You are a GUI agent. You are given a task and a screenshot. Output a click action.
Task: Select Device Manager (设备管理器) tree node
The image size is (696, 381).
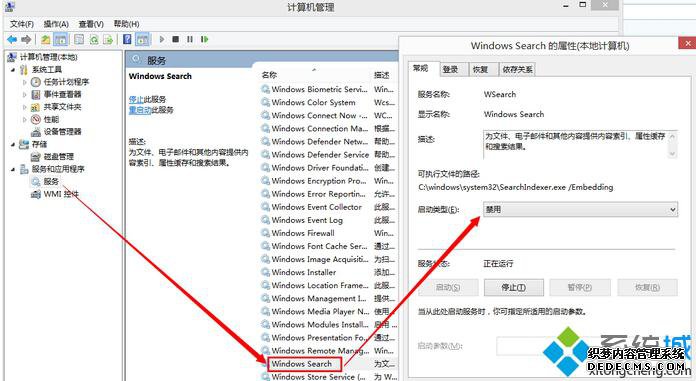[x=62, y=131]
